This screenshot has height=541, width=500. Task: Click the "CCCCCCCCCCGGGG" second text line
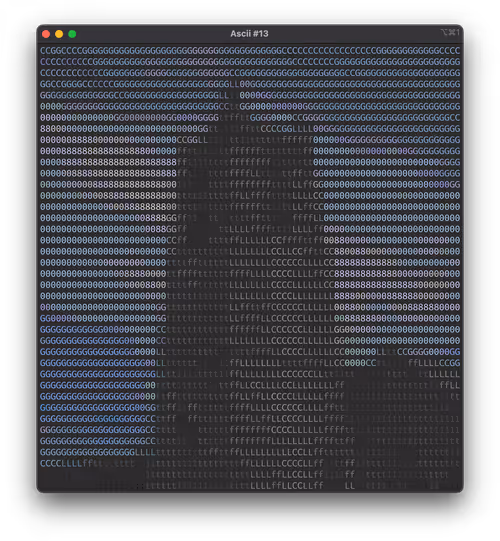[x=250, y=62]
